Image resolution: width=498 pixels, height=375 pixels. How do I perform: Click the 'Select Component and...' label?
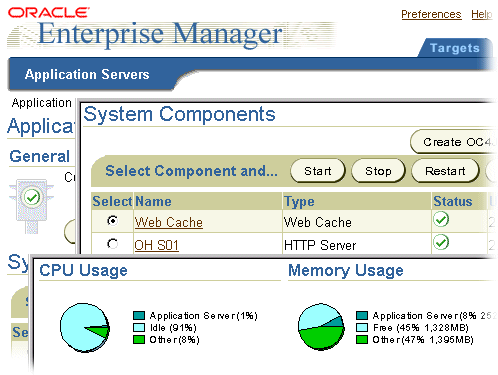click(191, 171)
